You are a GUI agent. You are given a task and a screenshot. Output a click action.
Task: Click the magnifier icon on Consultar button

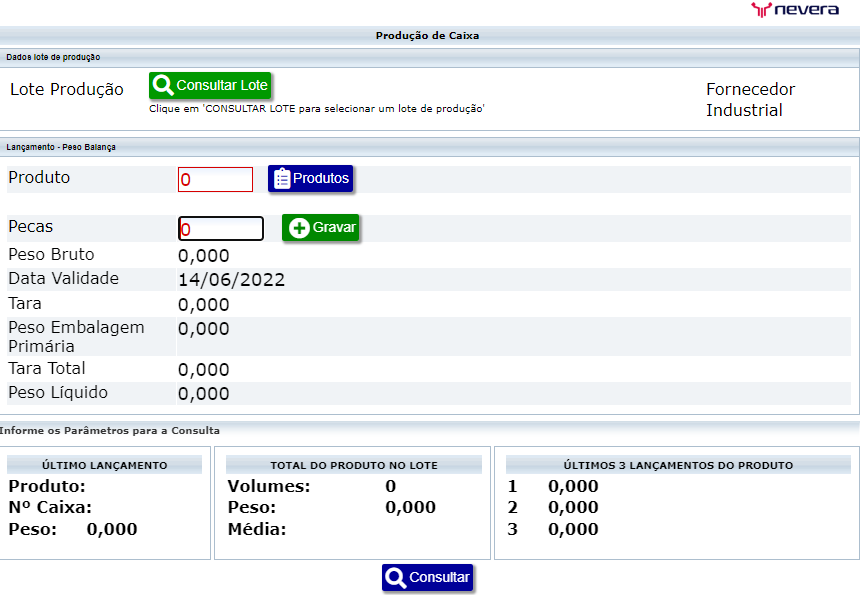[x=394, y=577]
